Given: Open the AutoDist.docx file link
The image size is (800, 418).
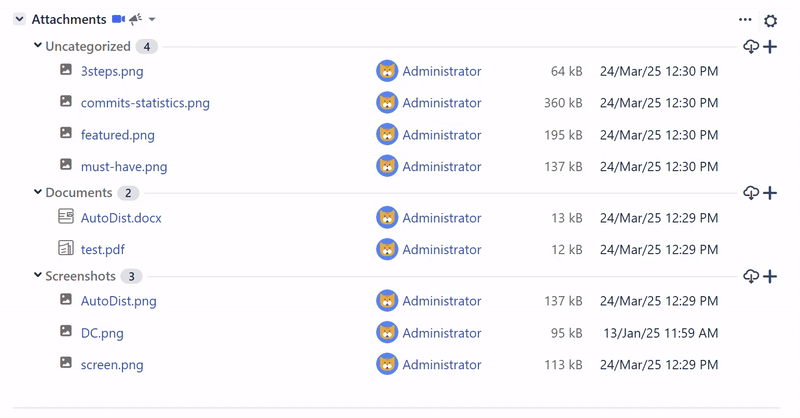Looking at the screenshot, I should click(x=121, y=218).
